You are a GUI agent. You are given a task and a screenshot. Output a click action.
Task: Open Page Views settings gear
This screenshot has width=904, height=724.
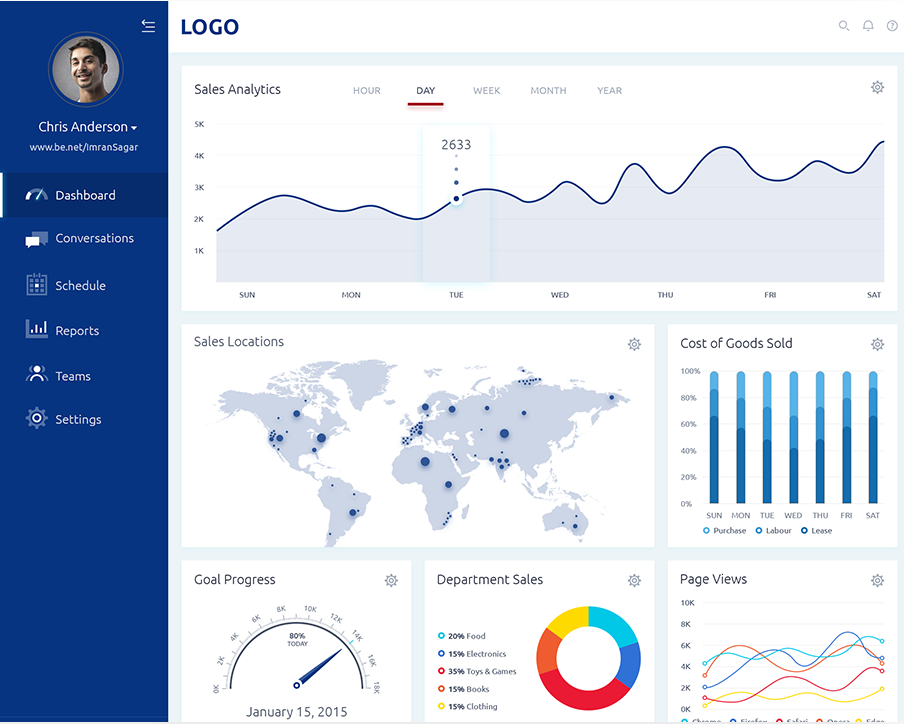[877, 580]
